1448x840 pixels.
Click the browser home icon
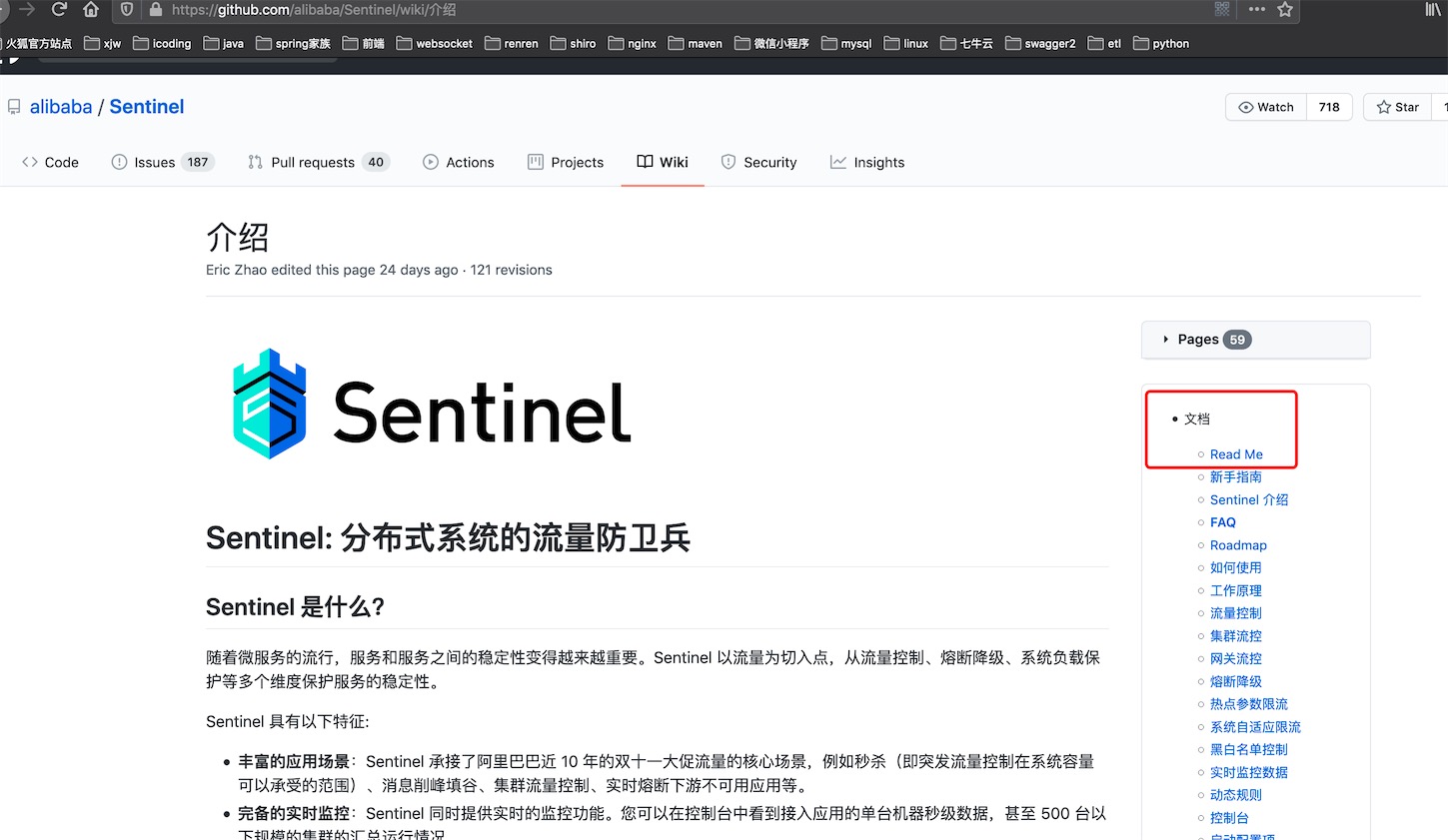coord(91,10)
